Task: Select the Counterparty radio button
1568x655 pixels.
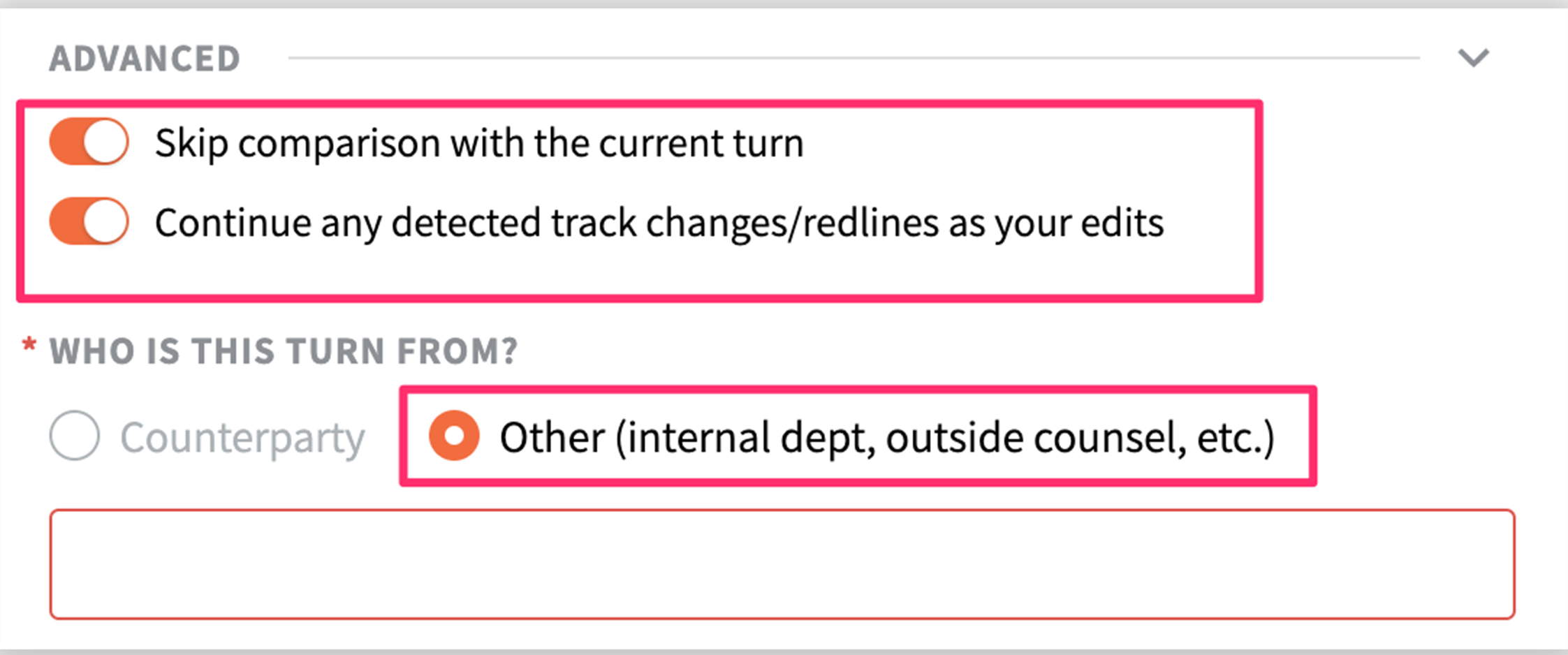Action: pos(75,435)
